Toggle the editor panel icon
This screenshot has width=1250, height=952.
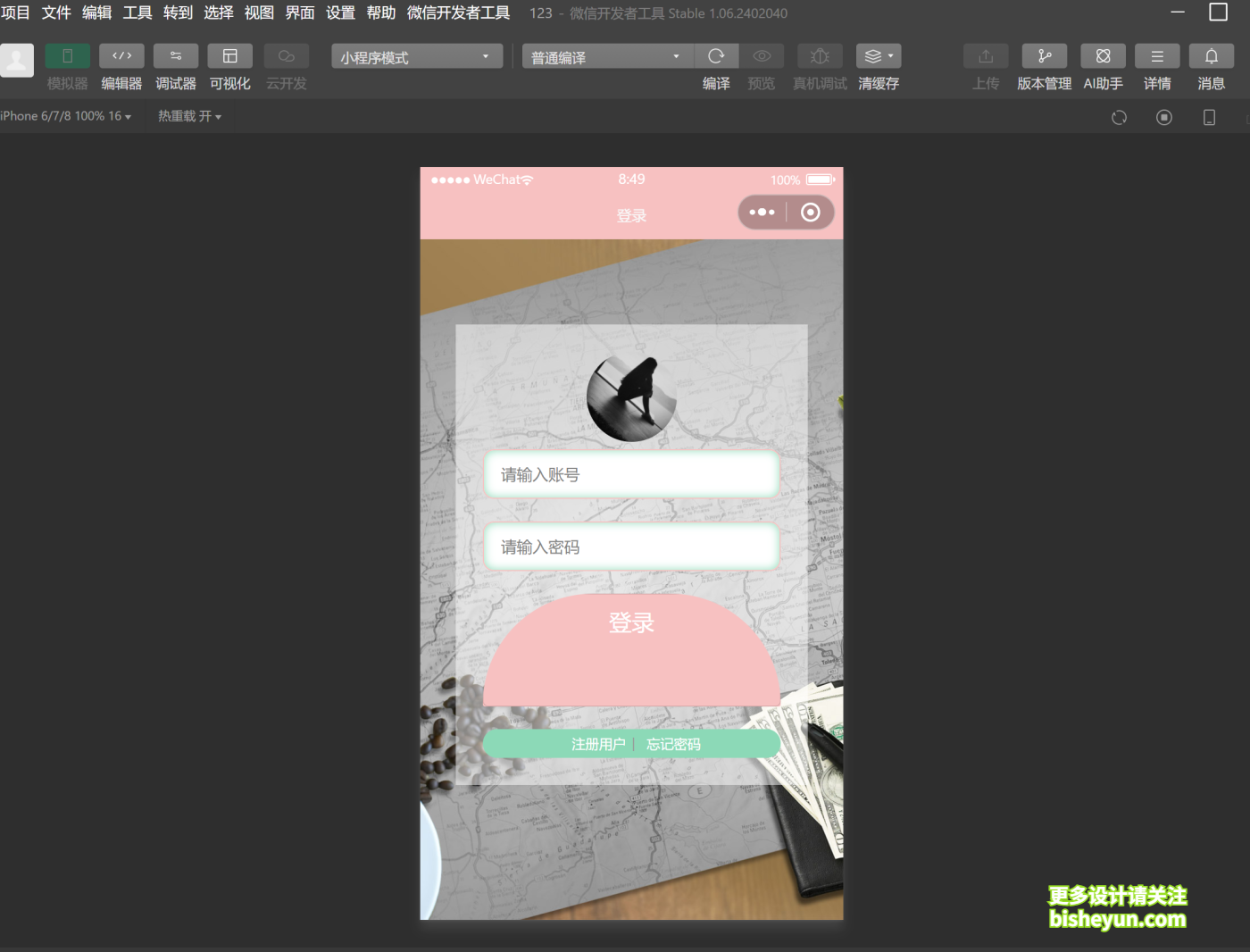[x=121, y=56]
